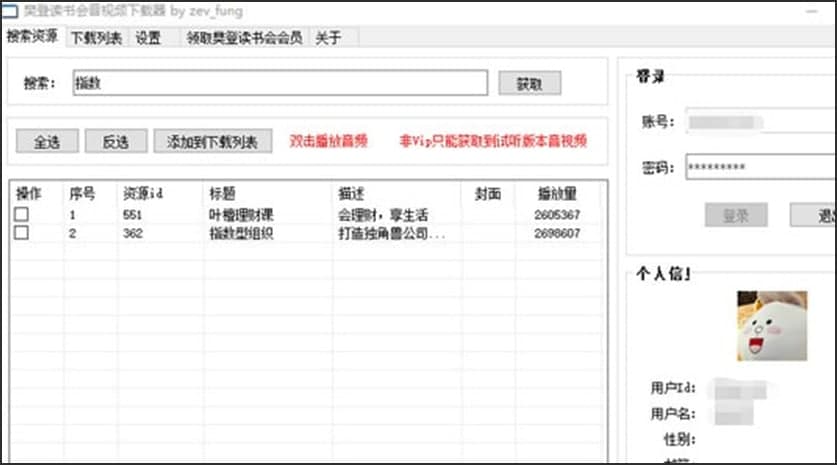The image size is (837, 465).
Task: Click resource id 362
Action: (x=132, y=233)
